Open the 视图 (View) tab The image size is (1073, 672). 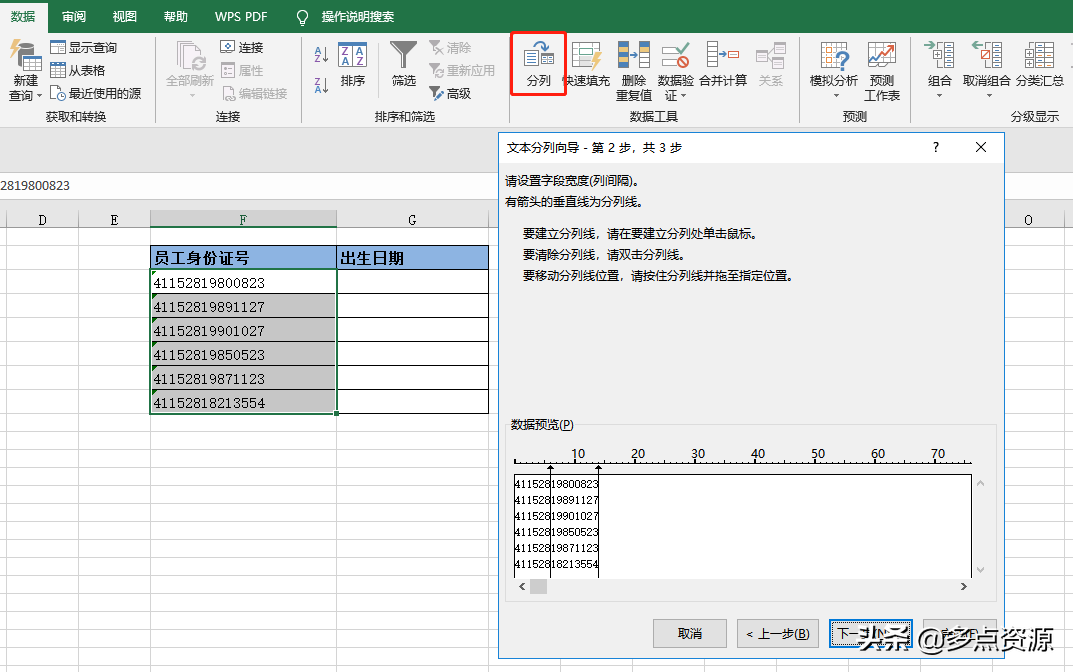(x=125, y=16)
